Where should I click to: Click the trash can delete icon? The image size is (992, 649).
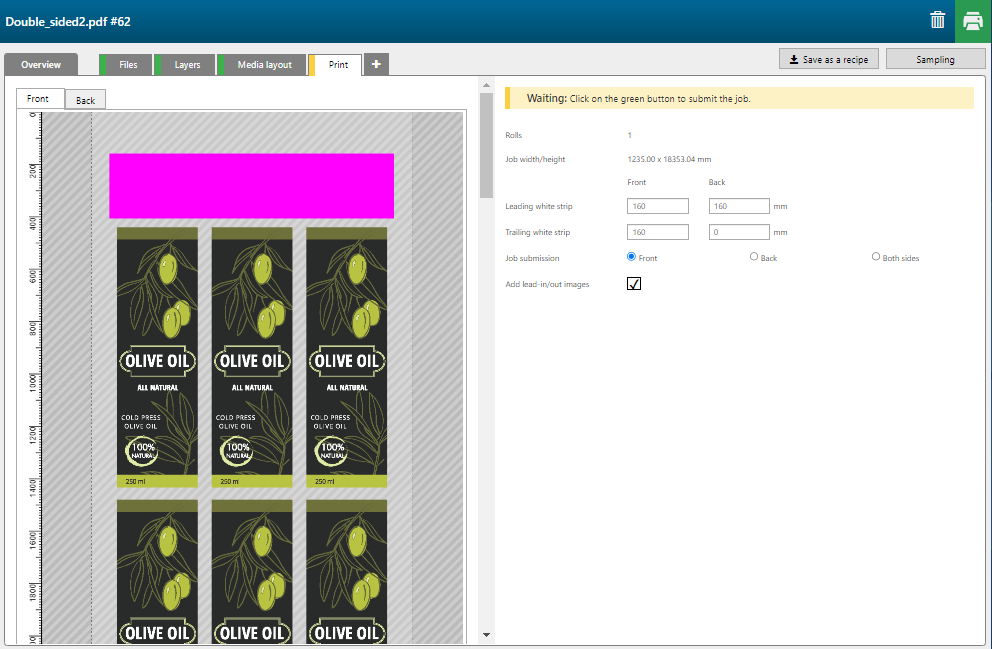point(937,21)
